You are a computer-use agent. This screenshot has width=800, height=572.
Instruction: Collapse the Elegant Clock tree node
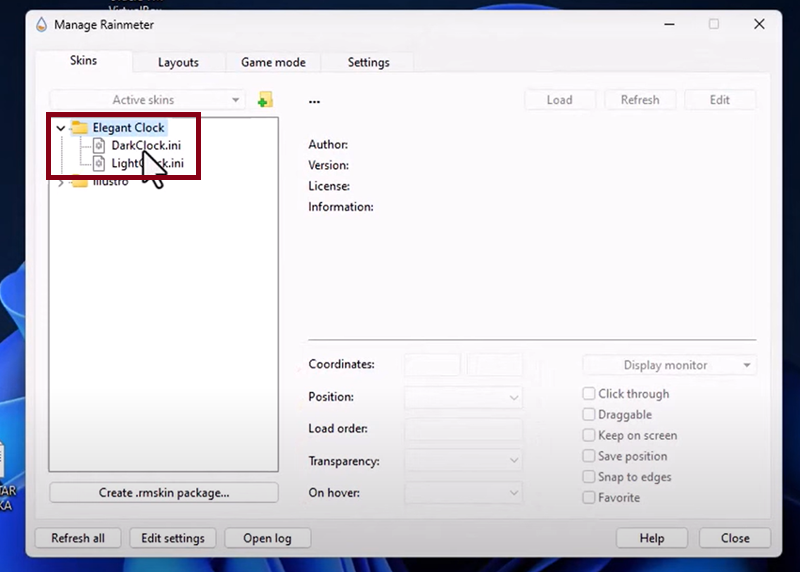(61, 128)
